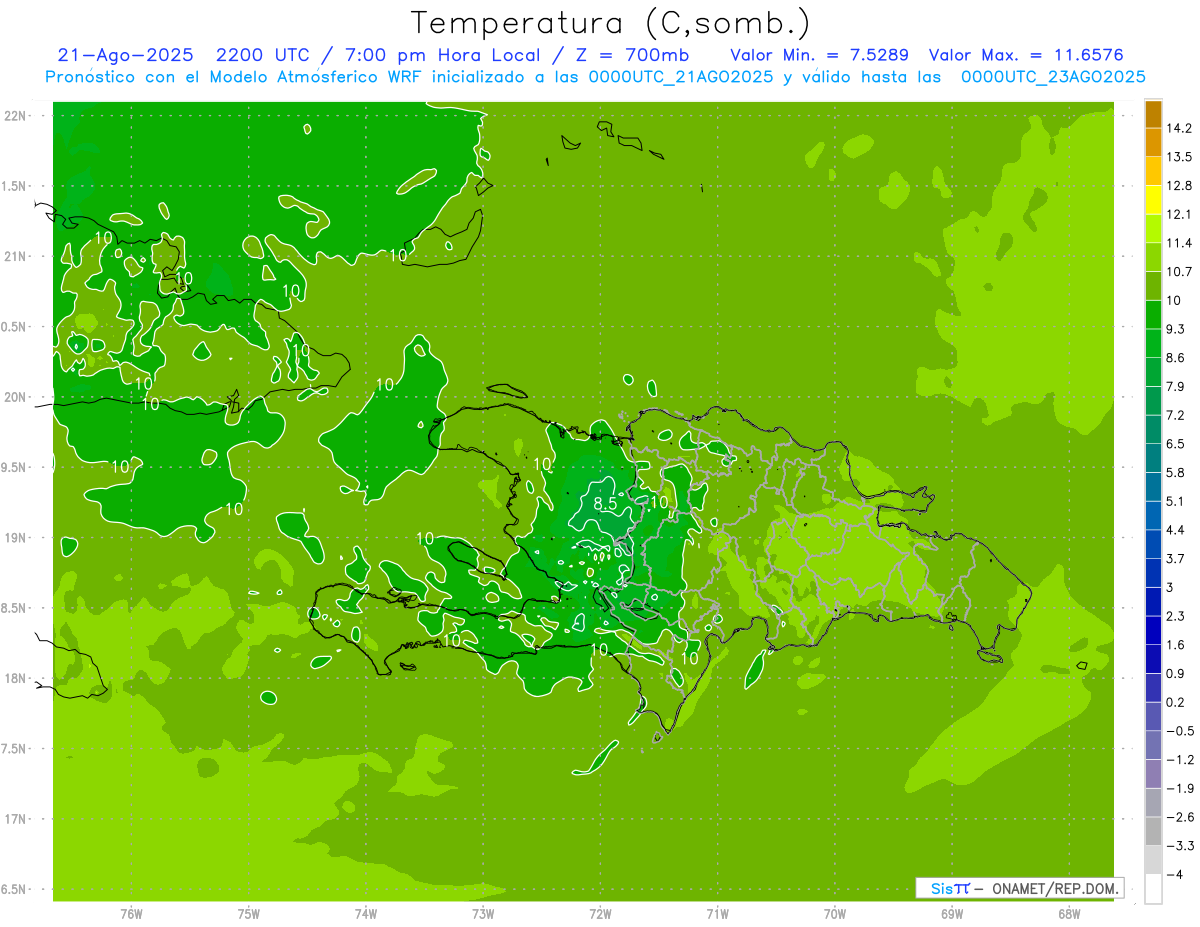1200x927 pixels.
Task: Click the 74W longitude axis label
Action: 366,914
